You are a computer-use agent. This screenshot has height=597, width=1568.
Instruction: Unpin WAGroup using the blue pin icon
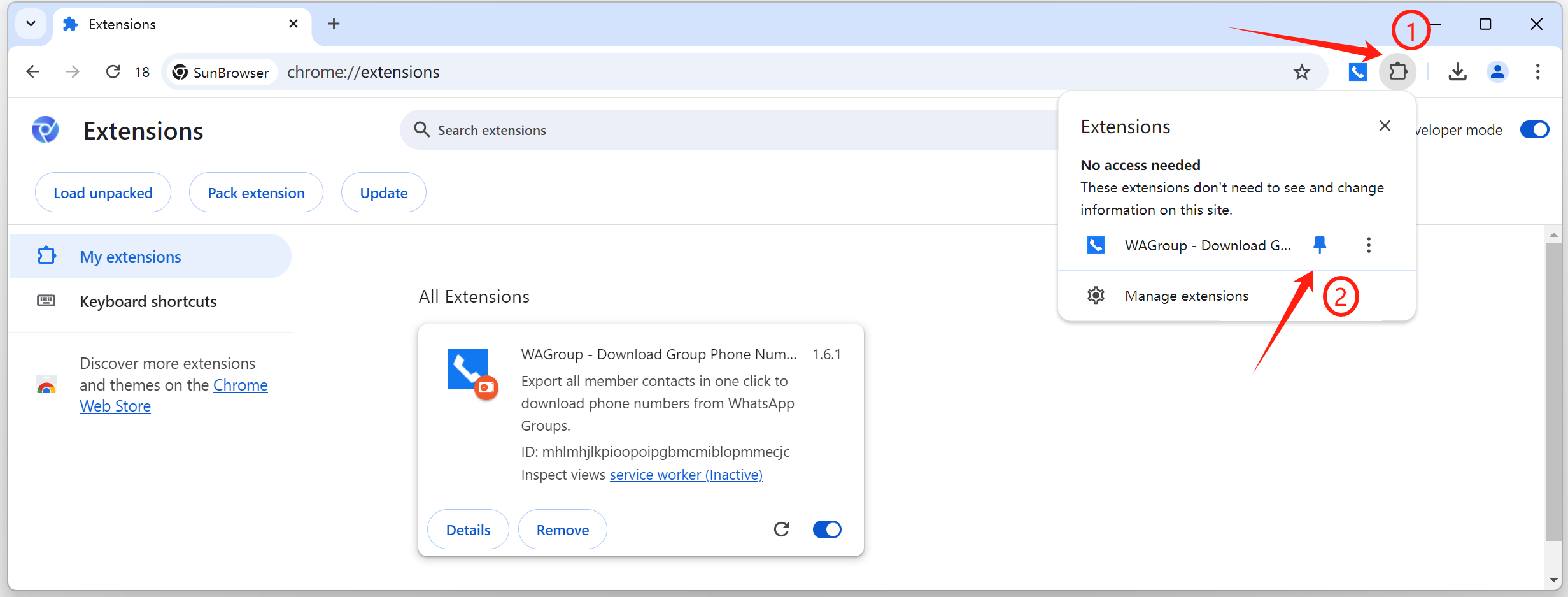pos(1320,245)
